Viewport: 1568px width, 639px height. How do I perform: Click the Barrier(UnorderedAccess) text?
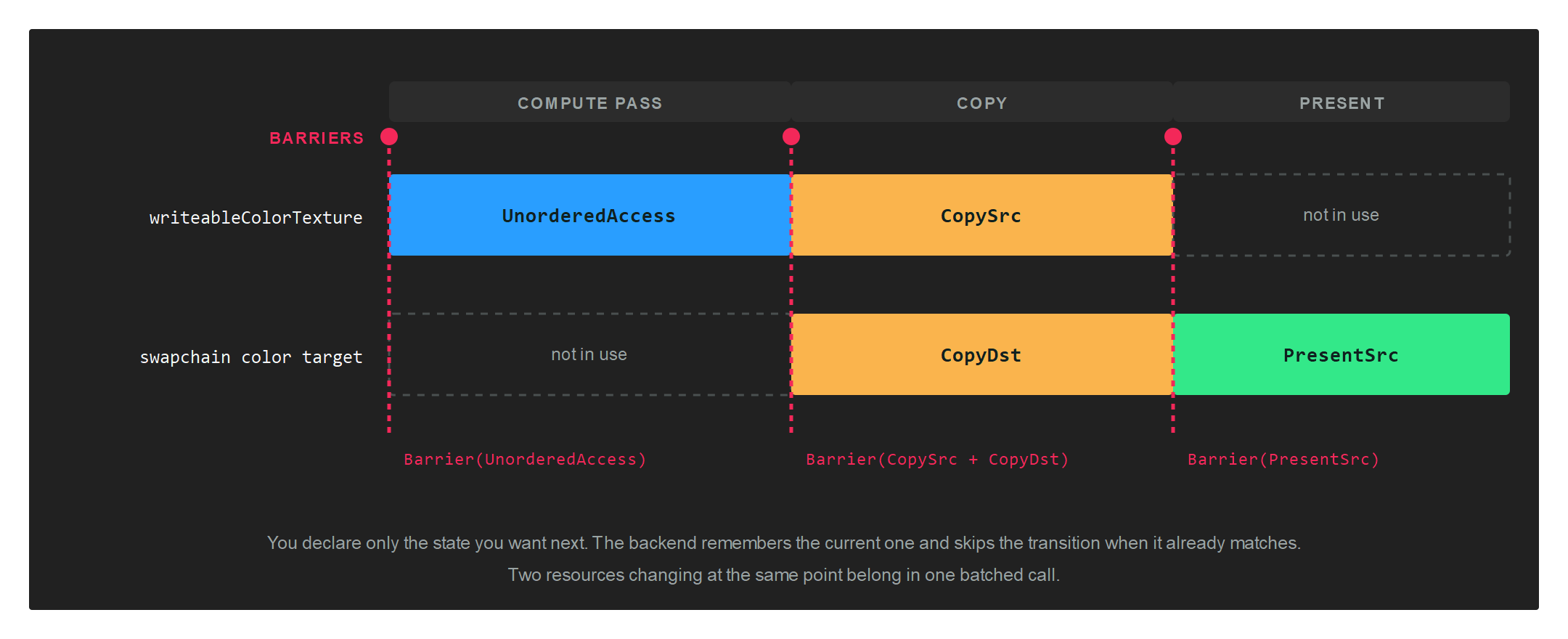point(525,459)
